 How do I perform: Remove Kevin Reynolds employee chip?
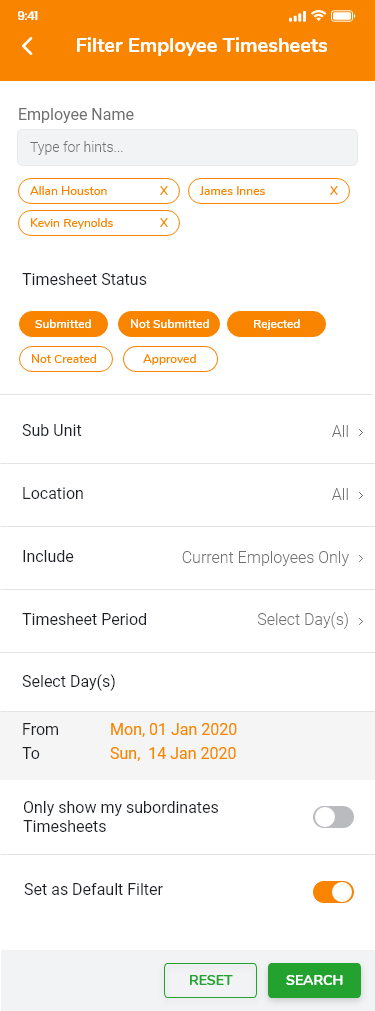[x=164, y=223]
